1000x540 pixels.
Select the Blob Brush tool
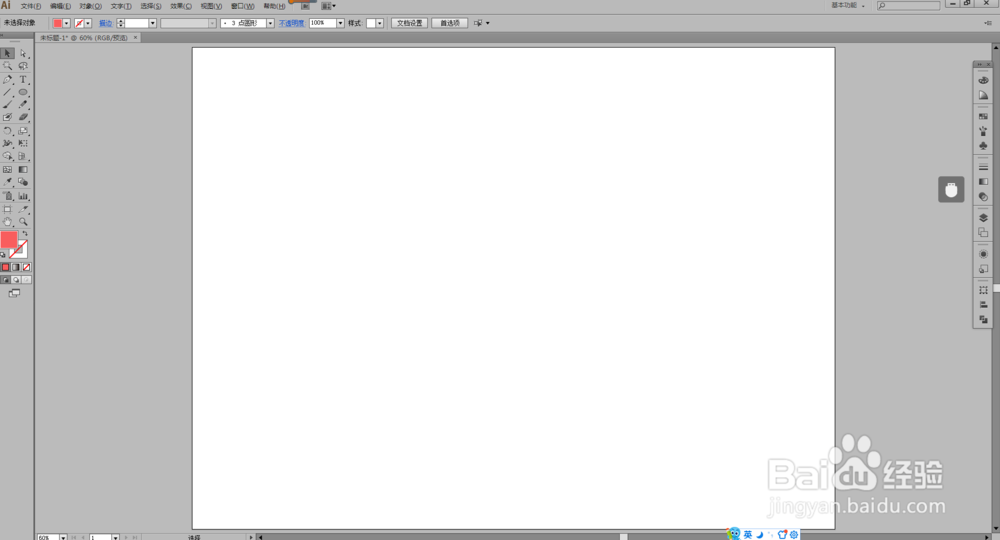coord(8,117)
